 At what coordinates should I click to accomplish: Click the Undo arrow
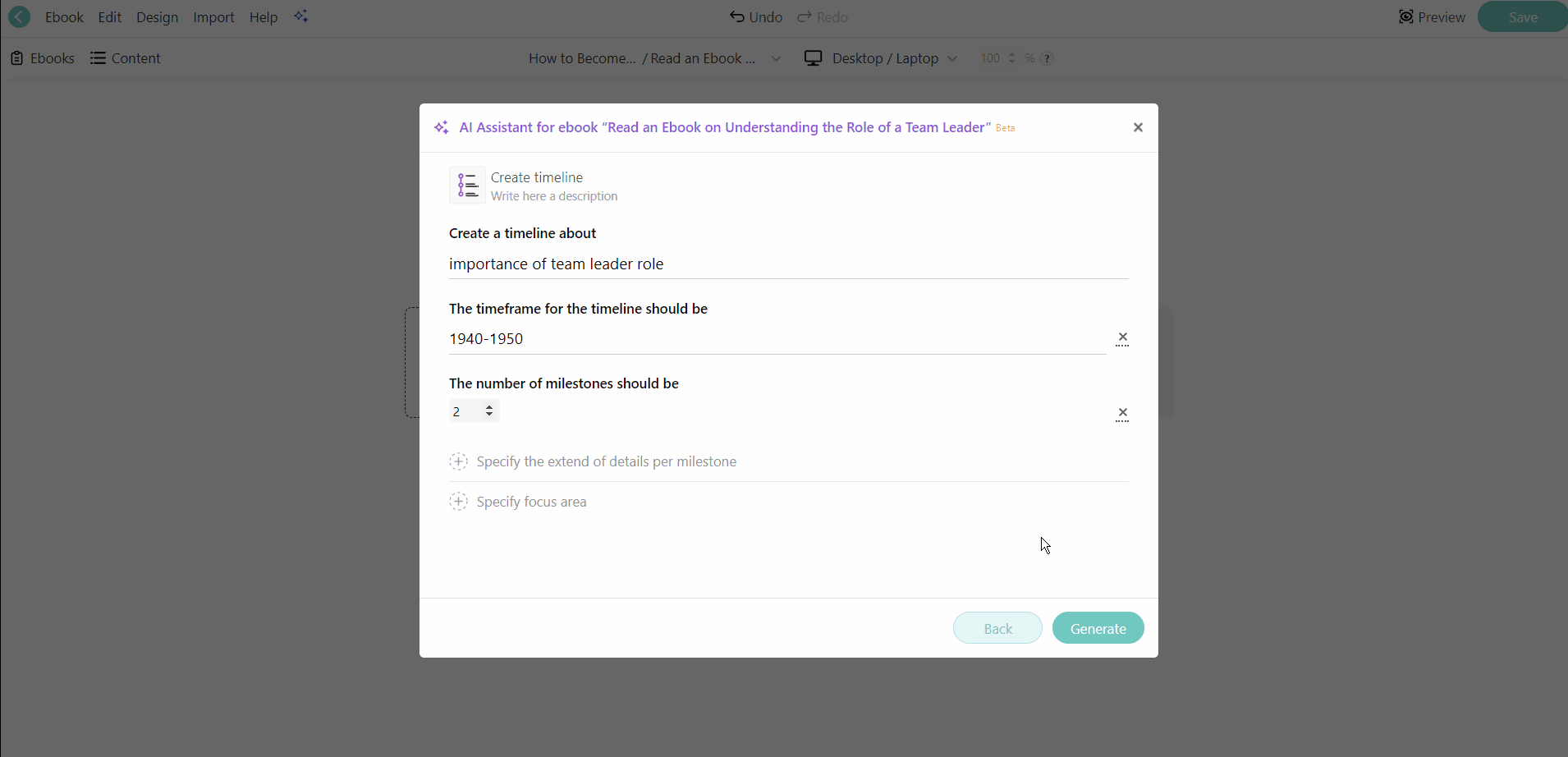[737, 17]
